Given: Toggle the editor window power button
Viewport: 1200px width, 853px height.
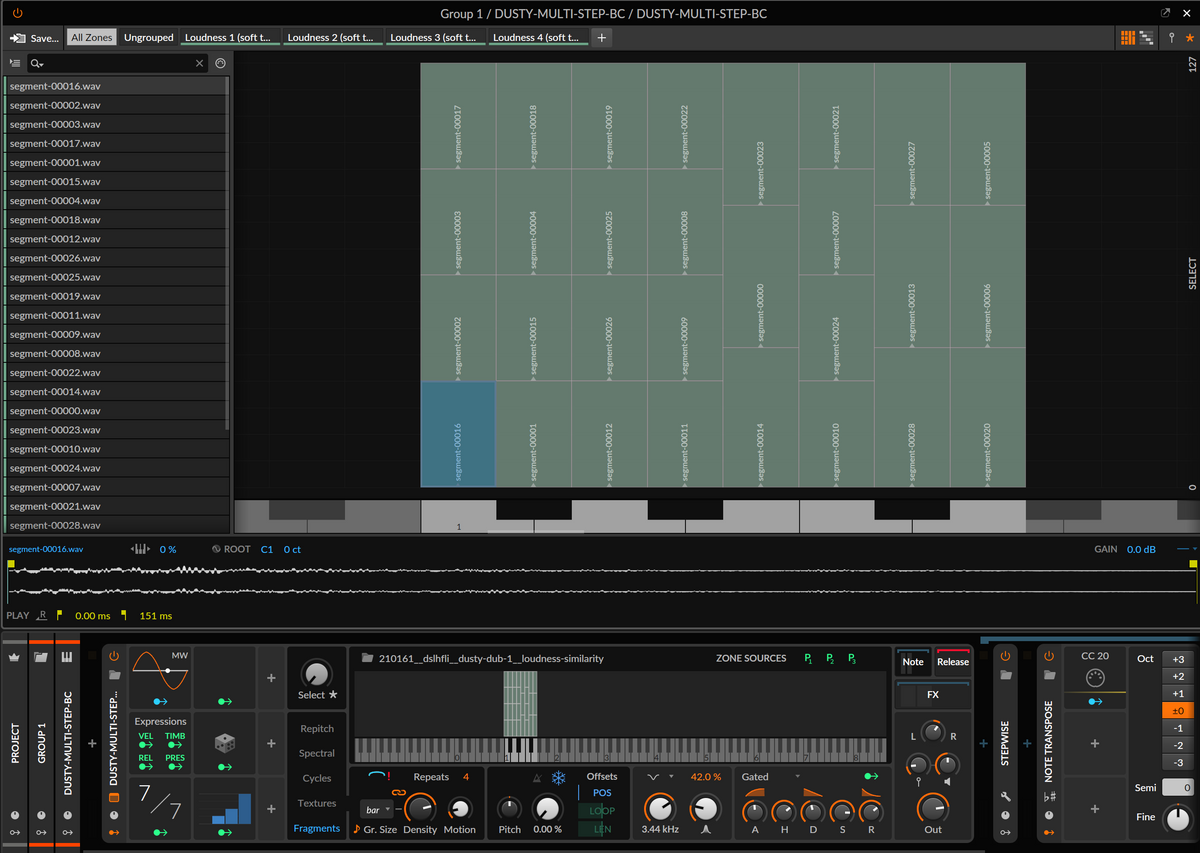Looking at the screenshot, I should [18, 13].
